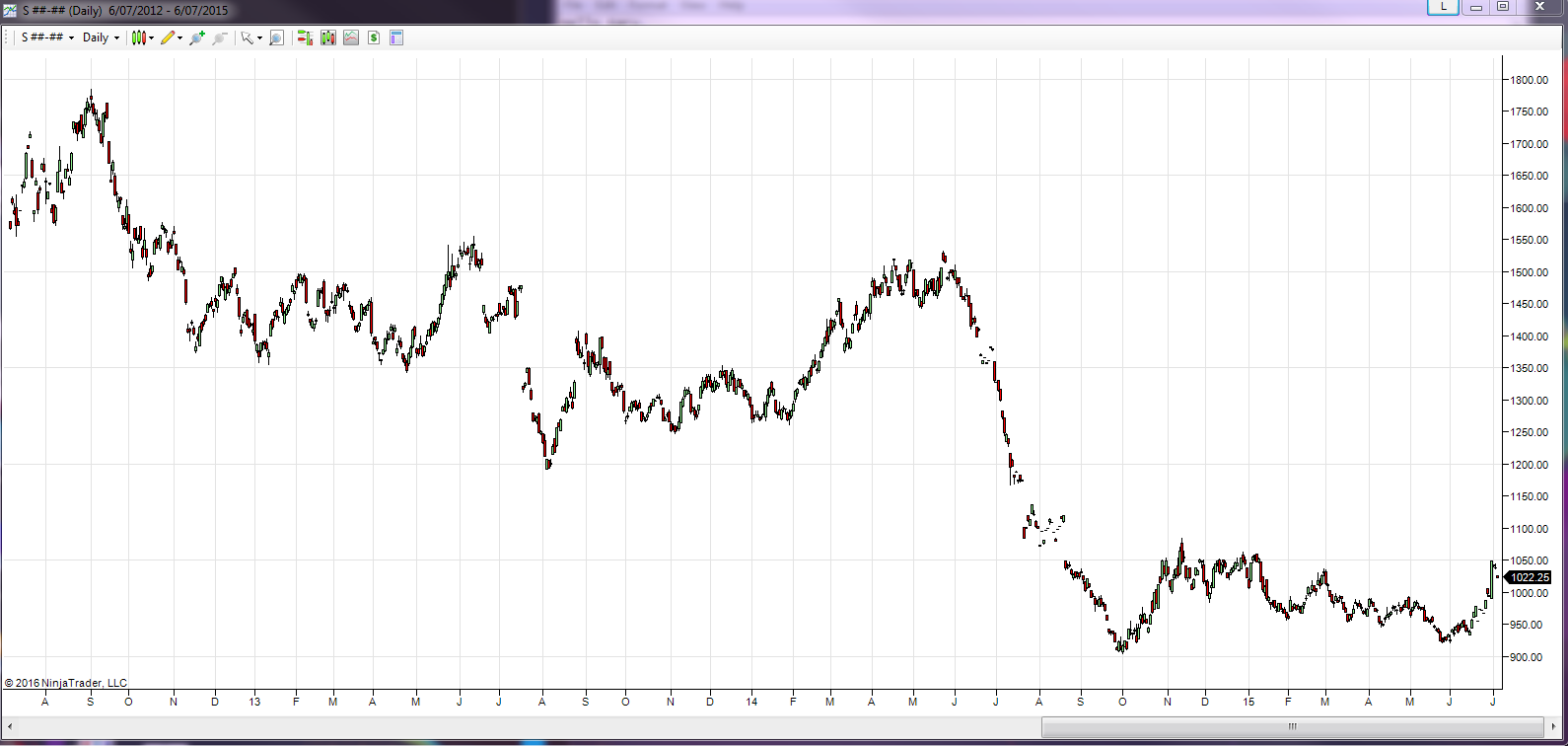1568x746 pixels.
Task: Expand the drawing tools dropdown arrow
Action: pos(179,38)
